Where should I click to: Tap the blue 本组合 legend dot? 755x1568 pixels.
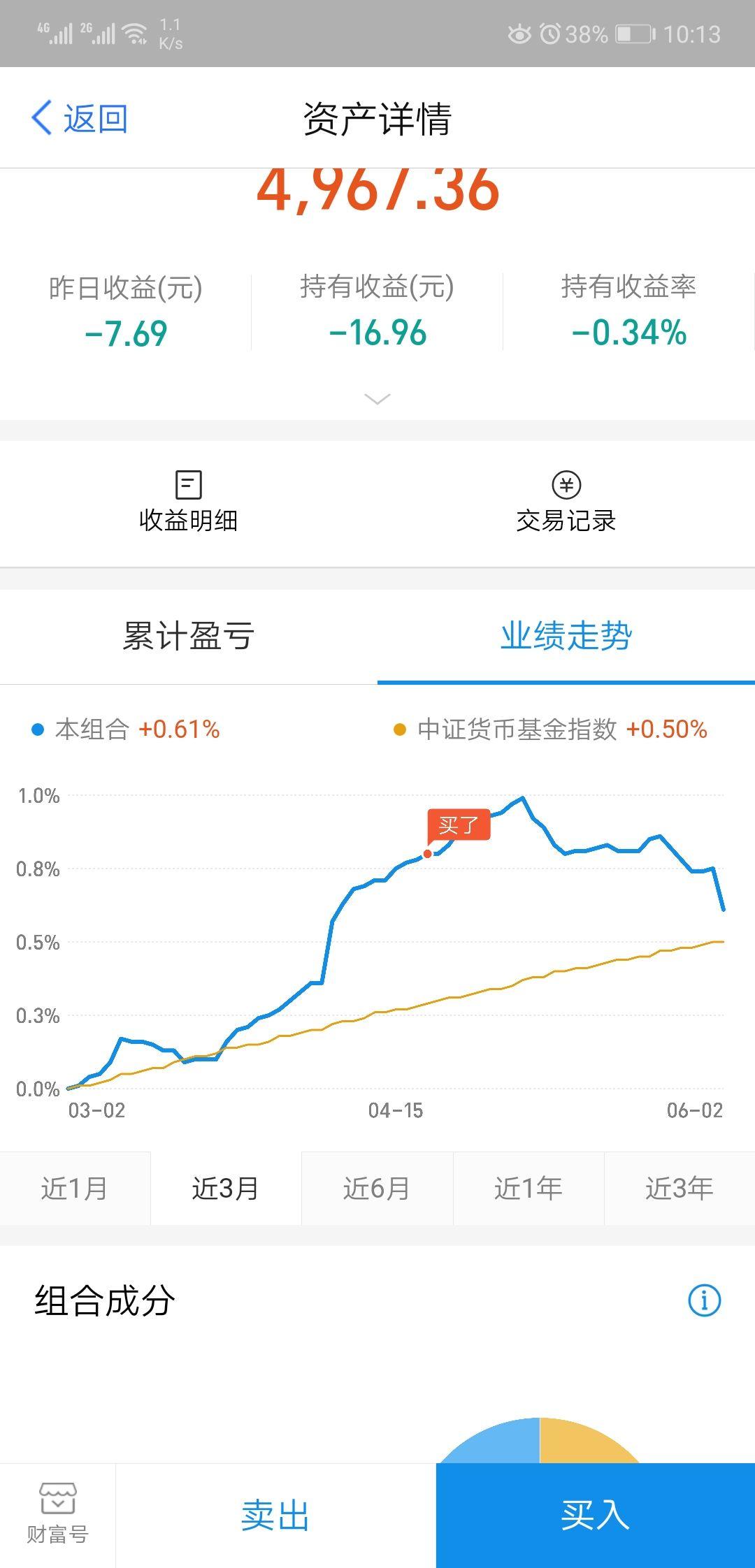(38, 730)
